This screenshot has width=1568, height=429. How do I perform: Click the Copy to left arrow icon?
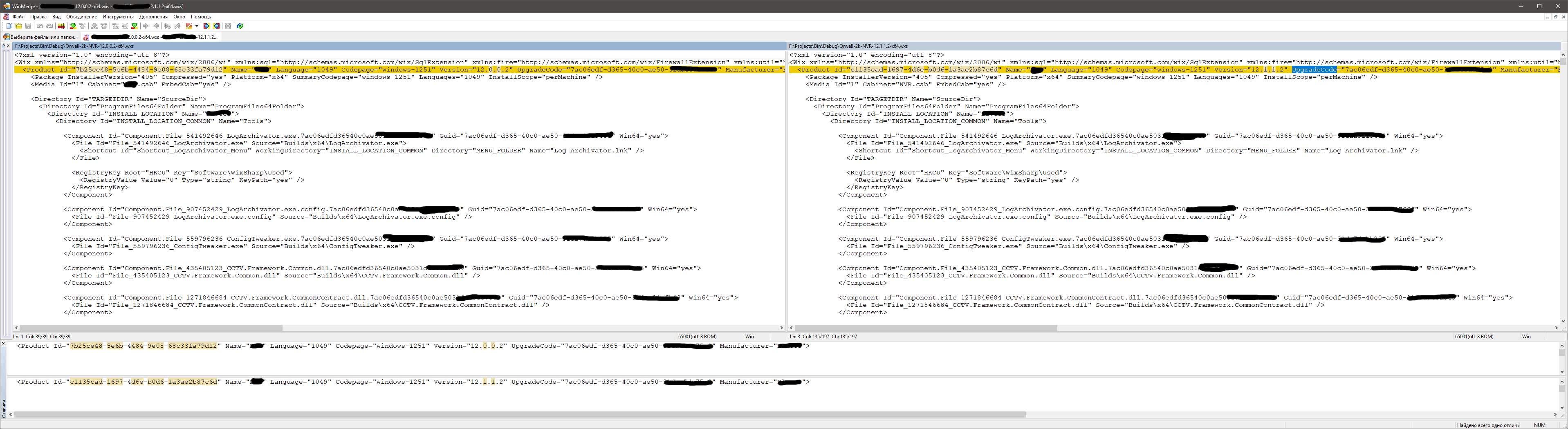click(157, 26)
